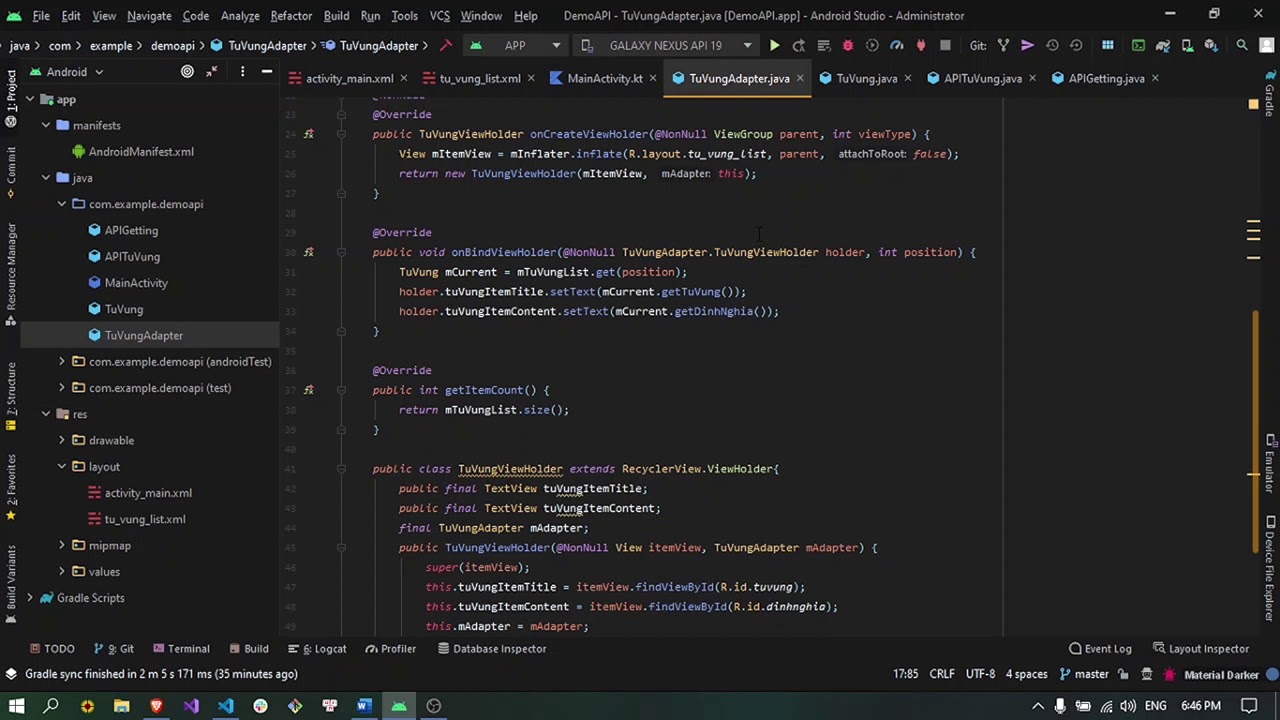Open Project panel options three-dot menu
This screenshot has height=720, width=1280.
(x=242, y=72)
